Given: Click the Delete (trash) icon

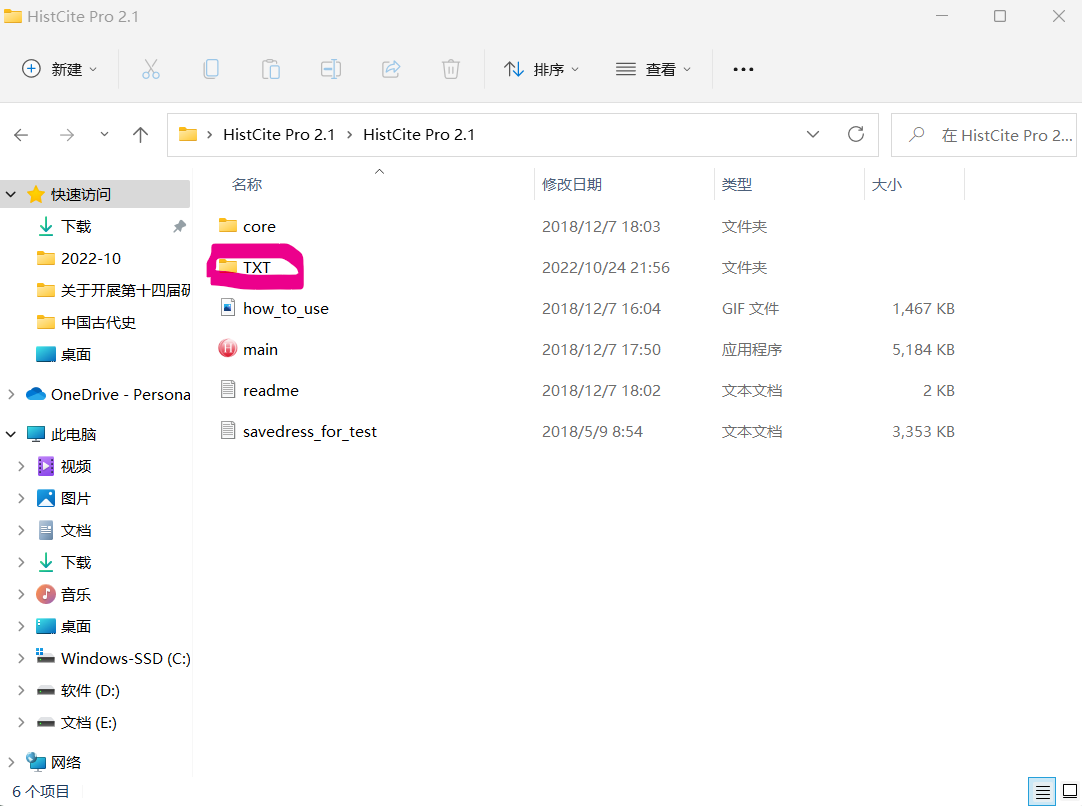Looking at the screenshot, I should [451, 68].
